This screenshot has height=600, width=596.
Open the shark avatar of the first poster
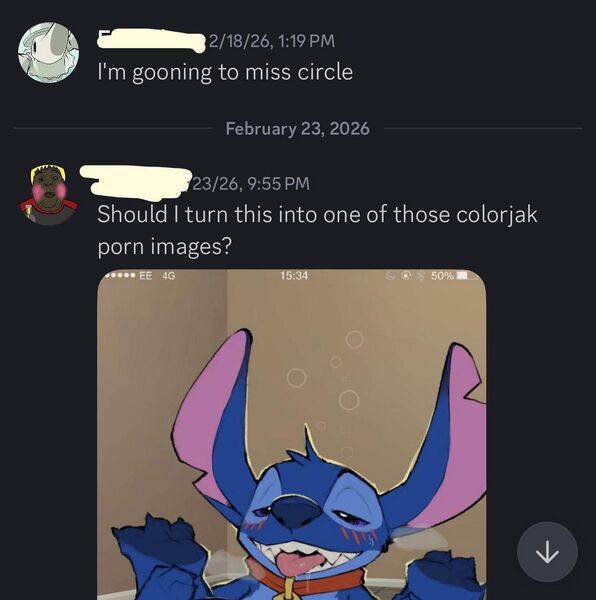[x=49, y=52]
